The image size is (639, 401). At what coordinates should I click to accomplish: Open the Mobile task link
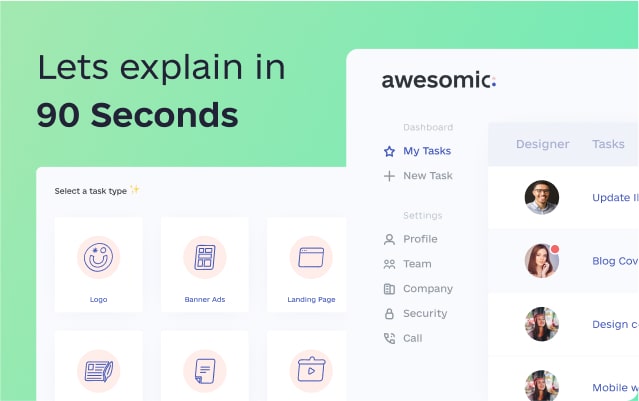click(615, 388)
